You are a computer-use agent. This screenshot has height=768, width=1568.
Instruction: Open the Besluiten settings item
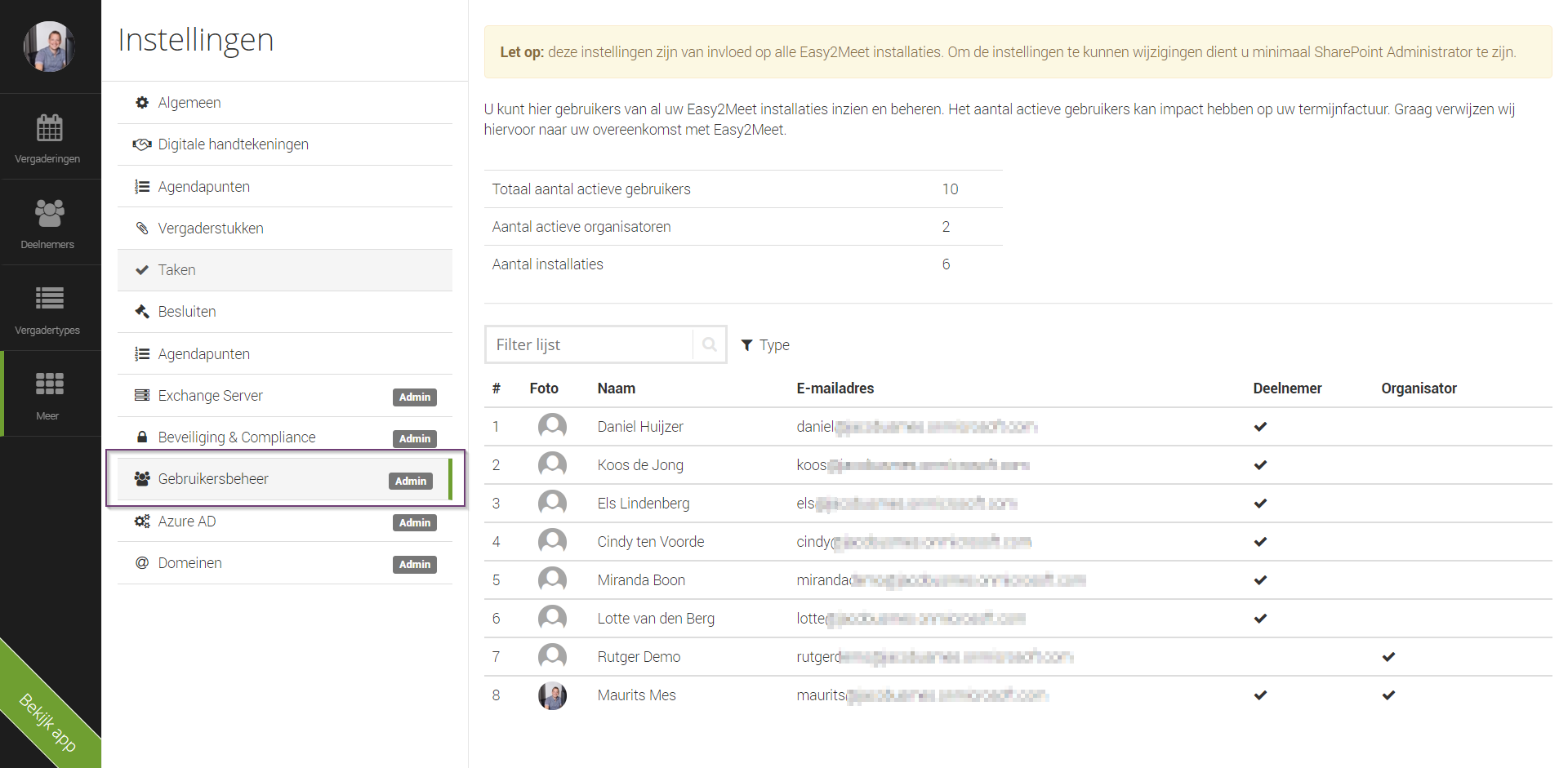[285, 312]
